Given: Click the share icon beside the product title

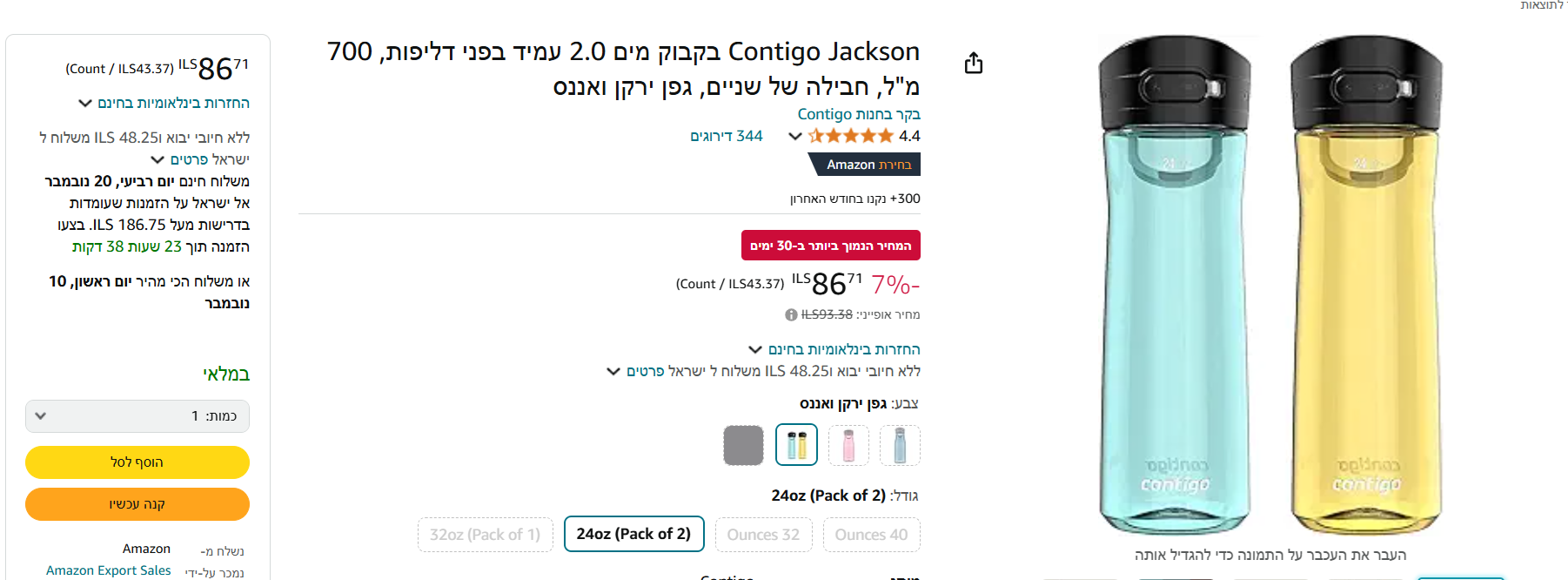Looking at the screenshot, I should [974, 63].
